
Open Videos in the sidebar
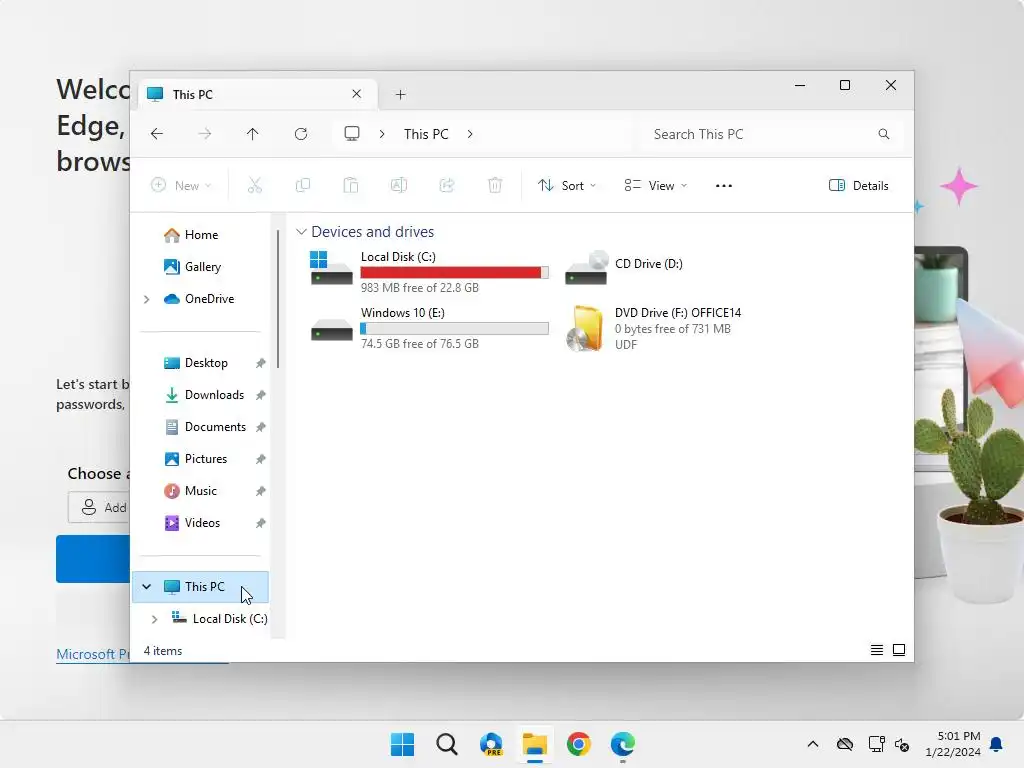point(202,523)
